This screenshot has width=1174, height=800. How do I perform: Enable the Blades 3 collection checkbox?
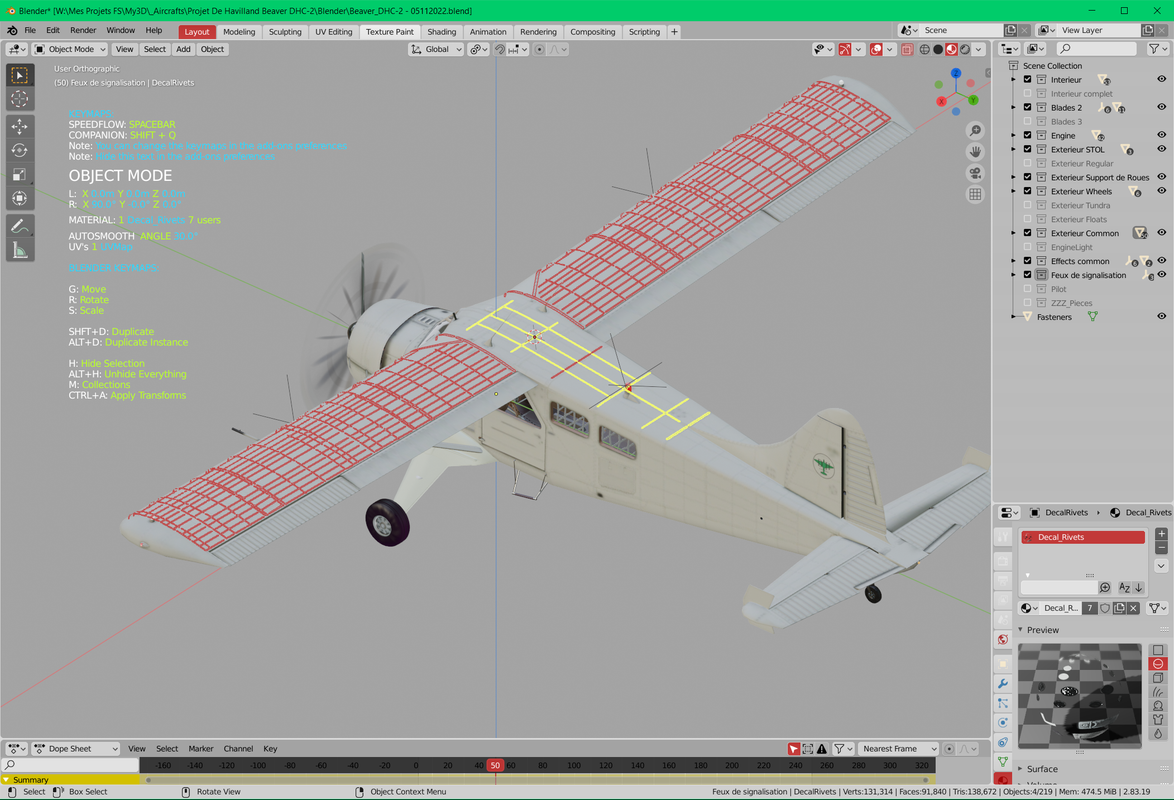point(1027,121)
